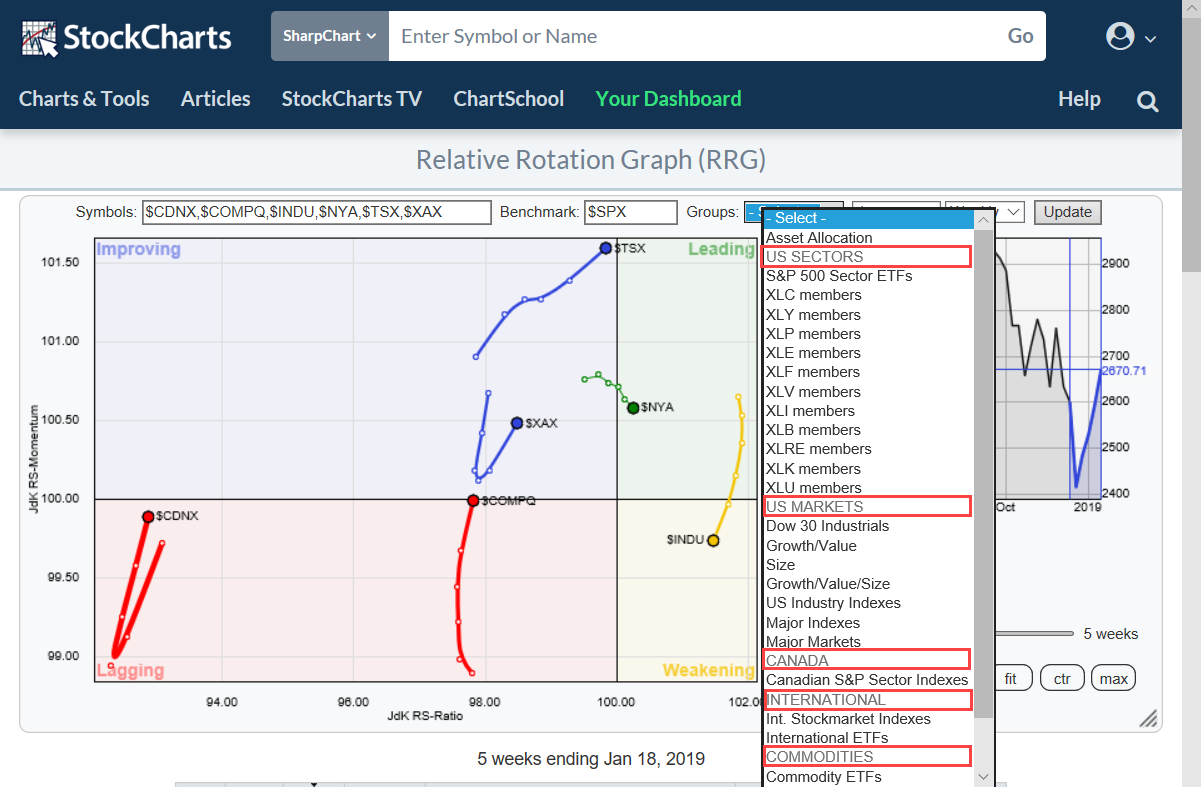Click the search magnifier icon
Image resolution: width=1201 pixels, height=787 pixels.
click(1148, 101)
